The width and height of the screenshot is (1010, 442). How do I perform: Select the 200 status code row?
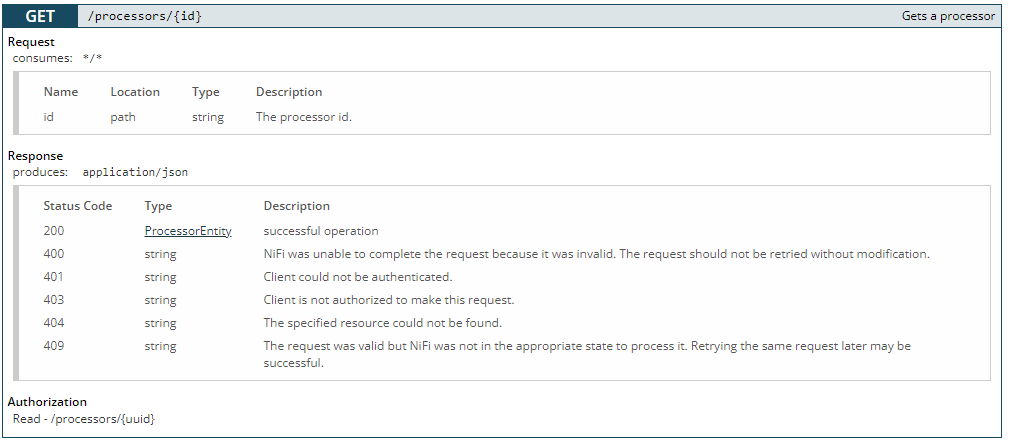point(54,231)
